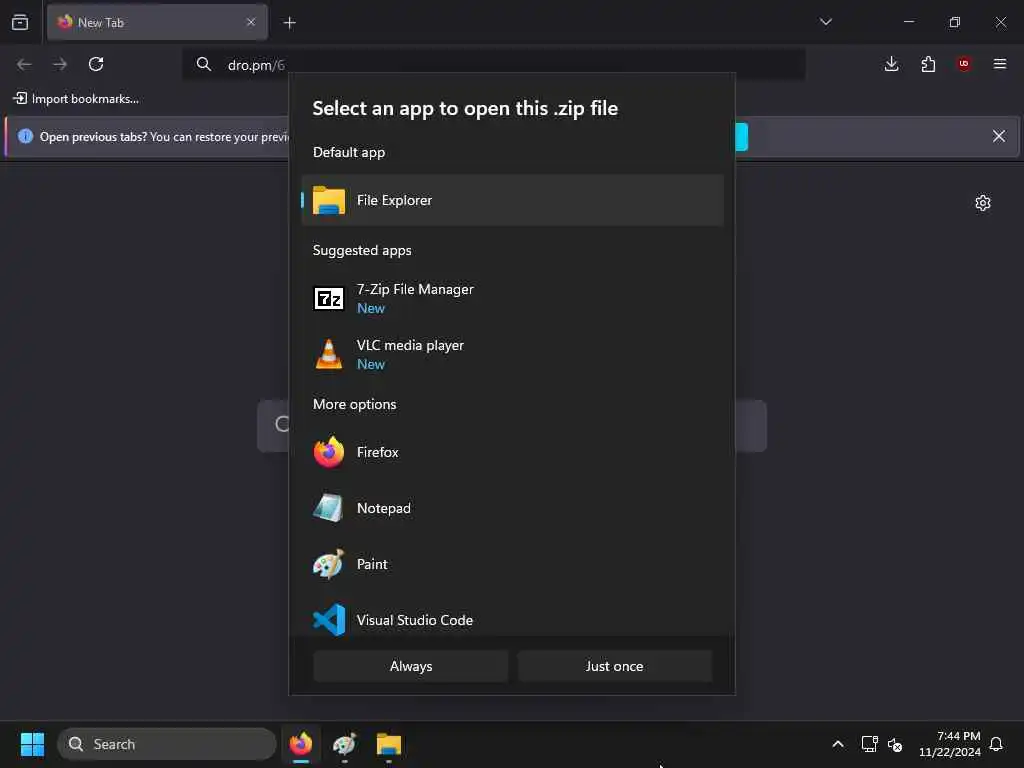Click the Always button

coord(411,666)
